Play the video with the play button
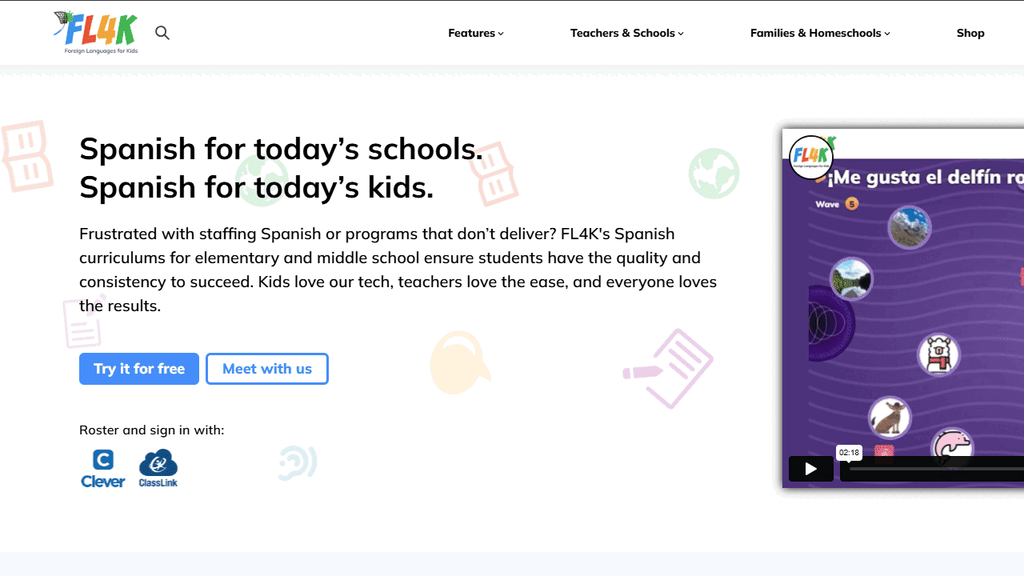Screen dimensions: 1024x576 pos(810,469)
